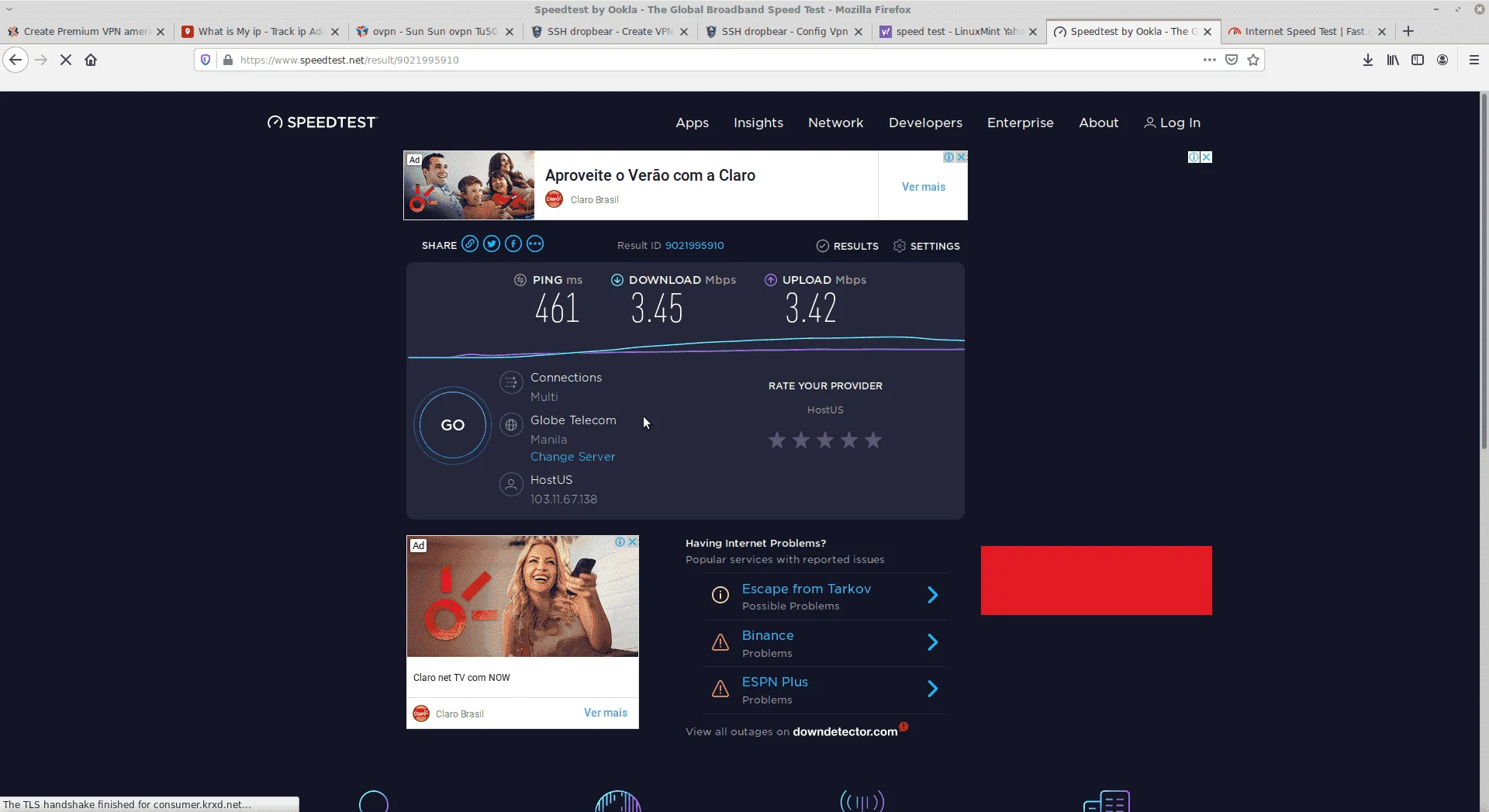Open the About menu item
Image resolution: width=1489 pixels, height=812 pixels.
coord(1099,123)
